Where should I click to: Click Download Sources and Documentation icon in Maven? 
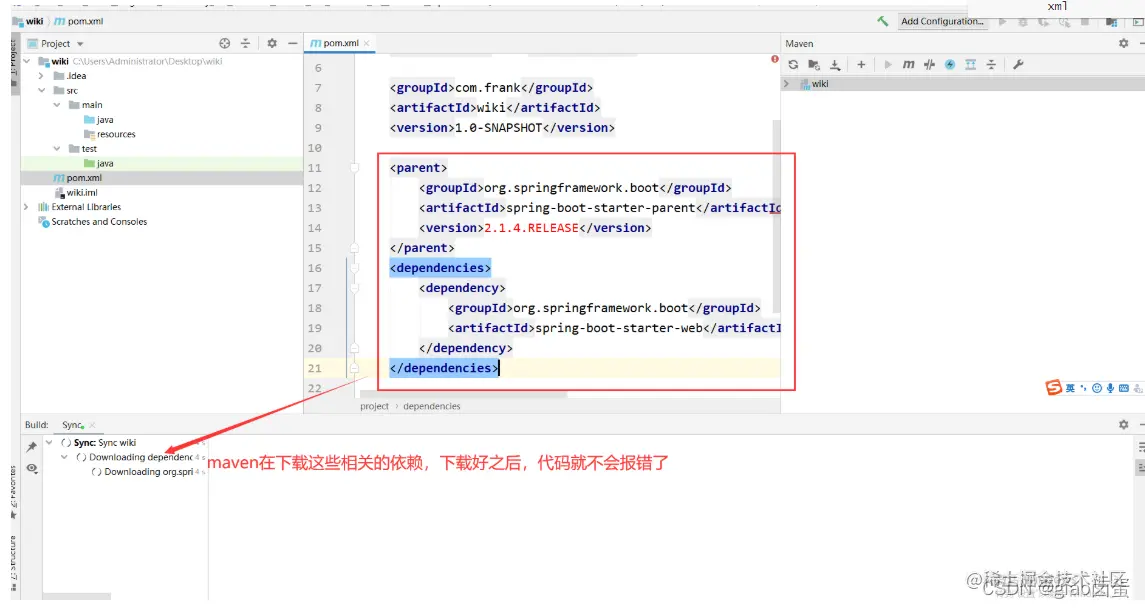coord(835,64)
